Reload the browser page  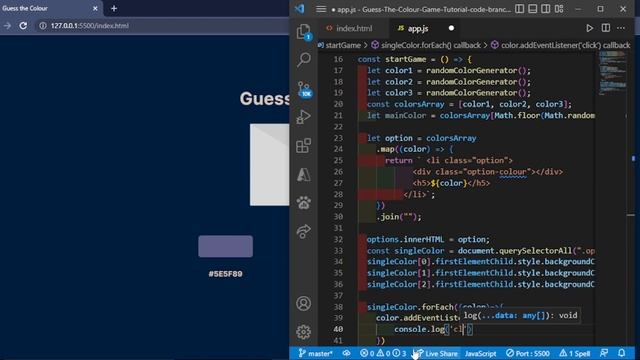23,26
